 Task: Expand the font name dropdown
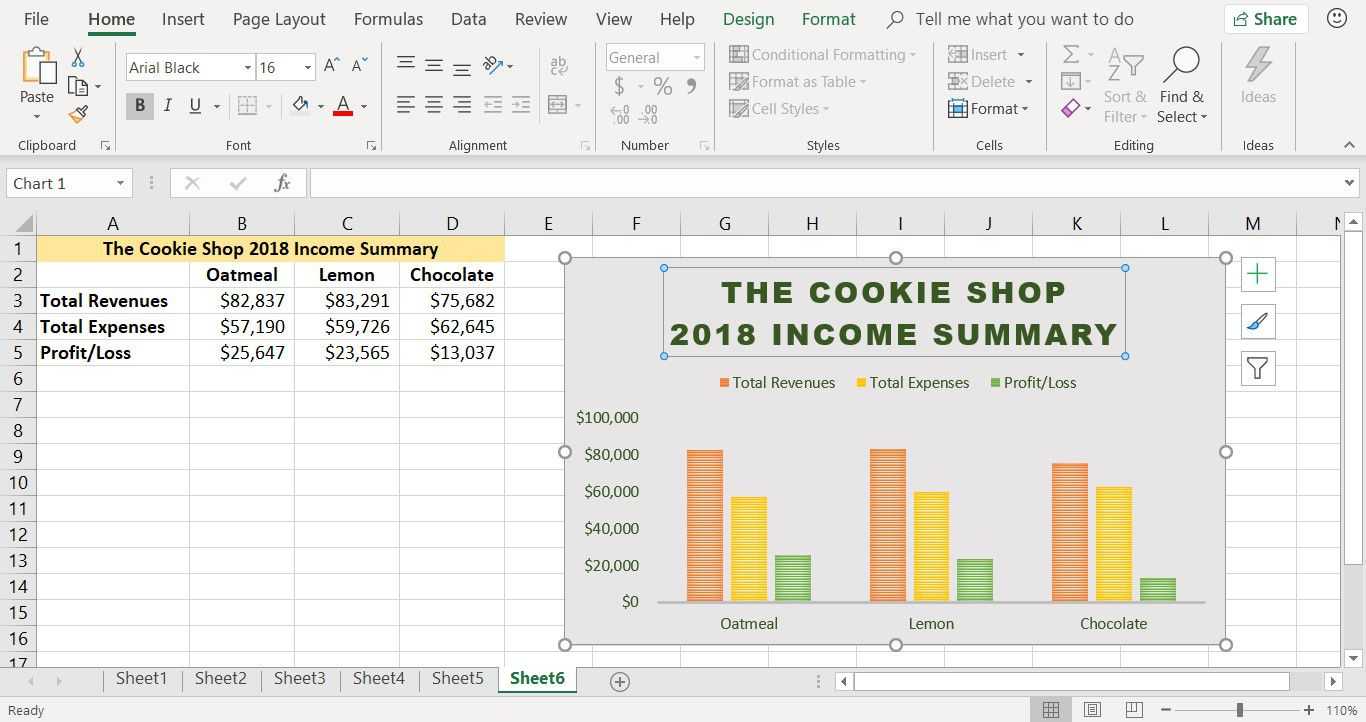247,68
